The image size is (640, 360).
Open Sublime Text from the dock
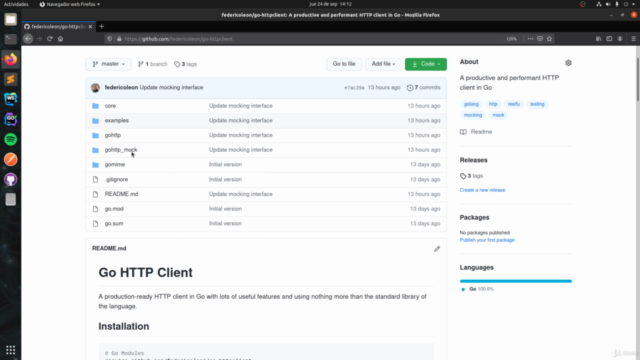[11, 79]
